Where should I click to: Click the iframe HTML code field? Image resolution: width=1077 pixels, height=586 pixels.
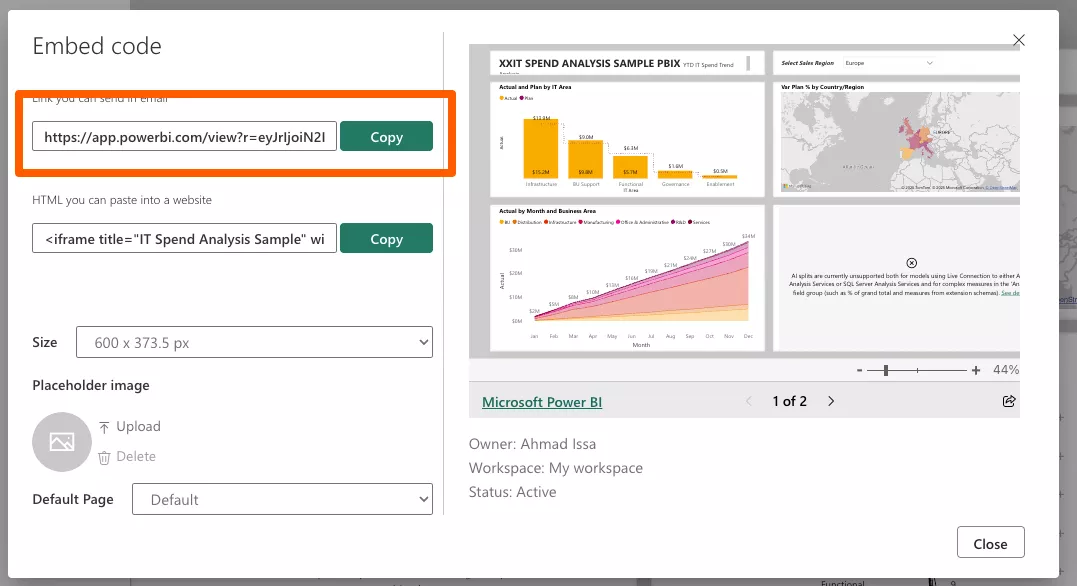pyautogui.click(x=184, y=239)
